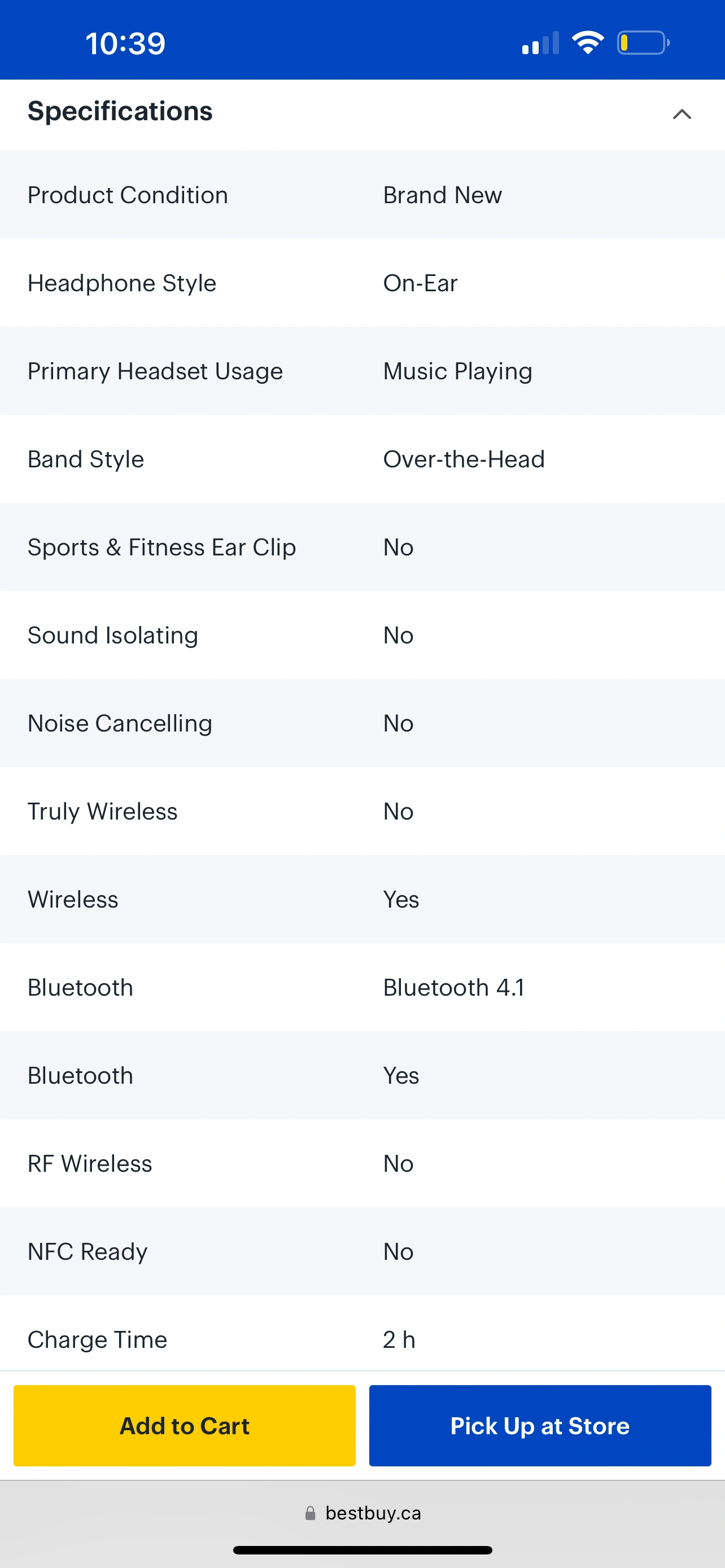The height and width of the screenshot is (1568, 725).
Task: Select the Headphone Style specification label
Action: click(122, 283)
